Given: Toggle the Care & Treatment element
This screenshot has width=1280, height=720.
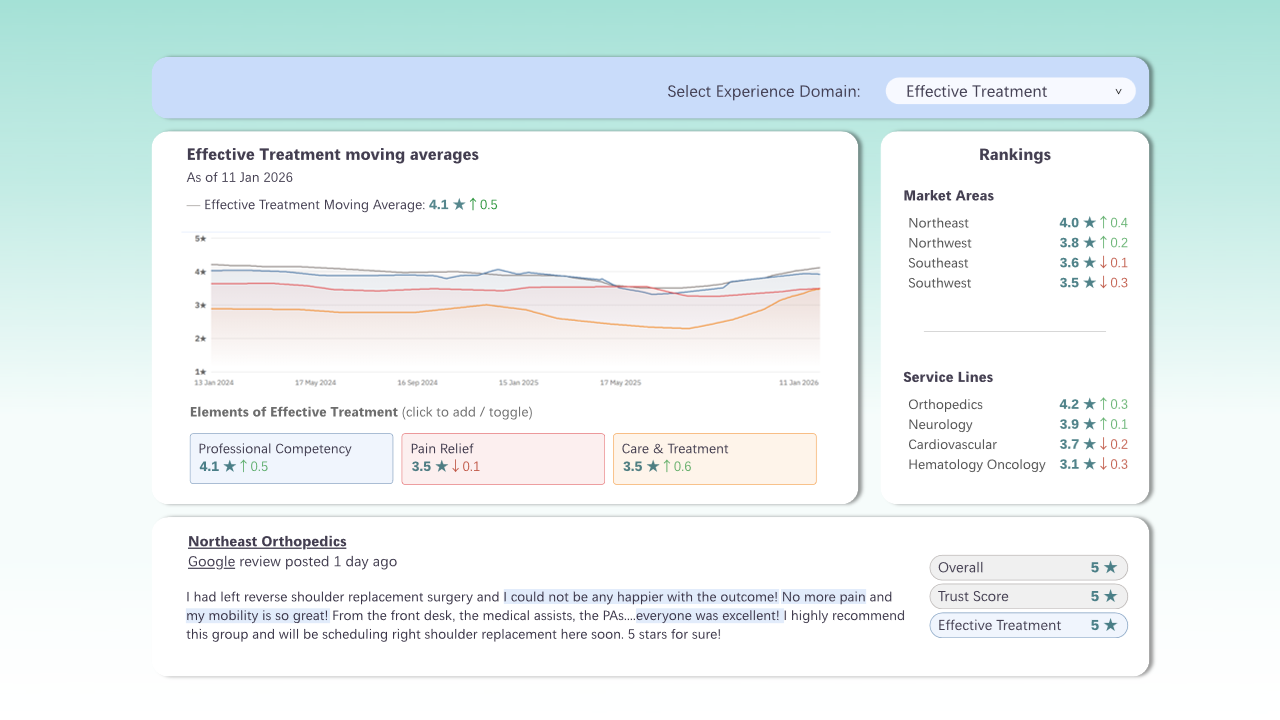Looking at the screenshot, I should pos(714,458).
